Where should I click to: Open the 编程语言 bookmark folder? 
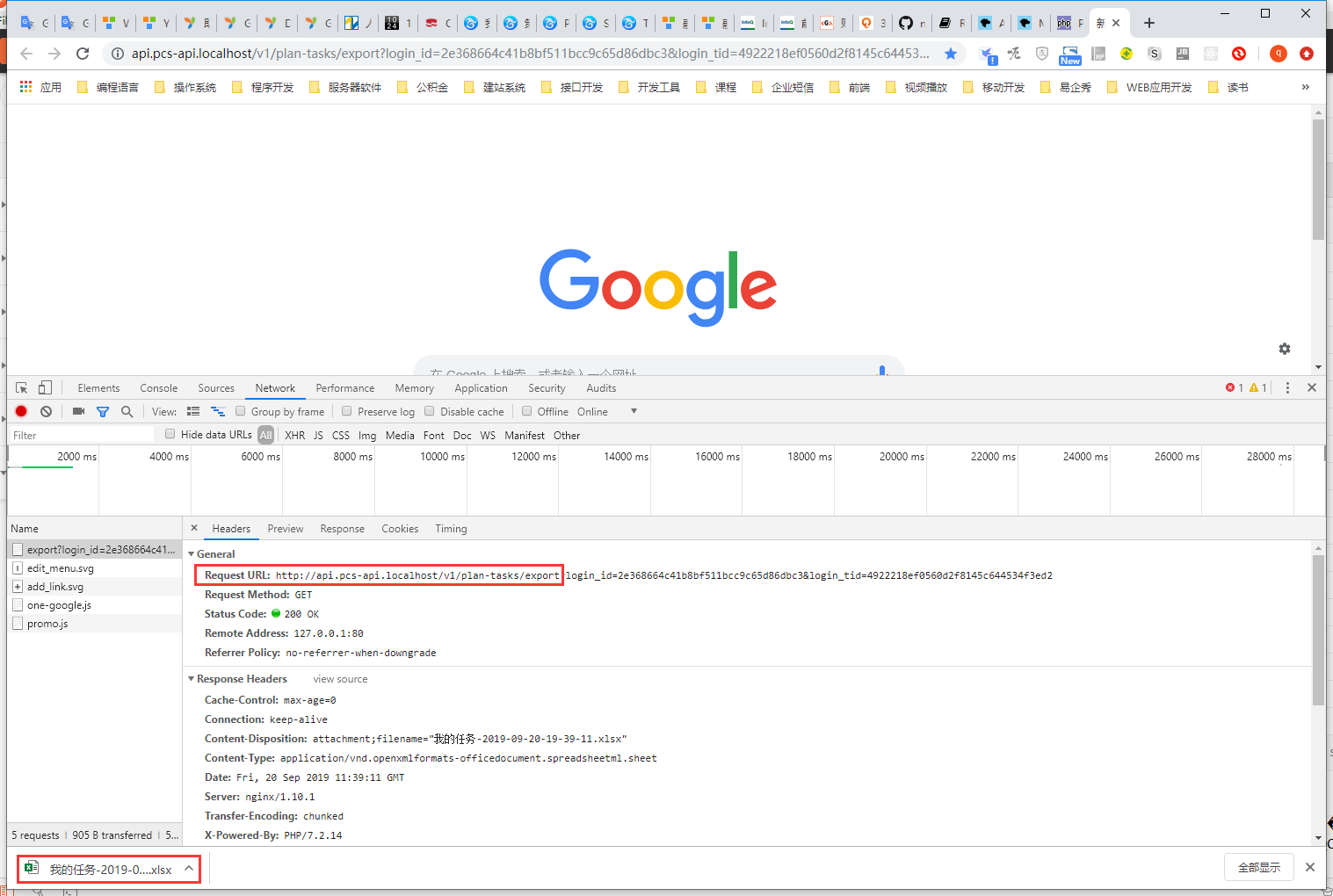(108, 87)
